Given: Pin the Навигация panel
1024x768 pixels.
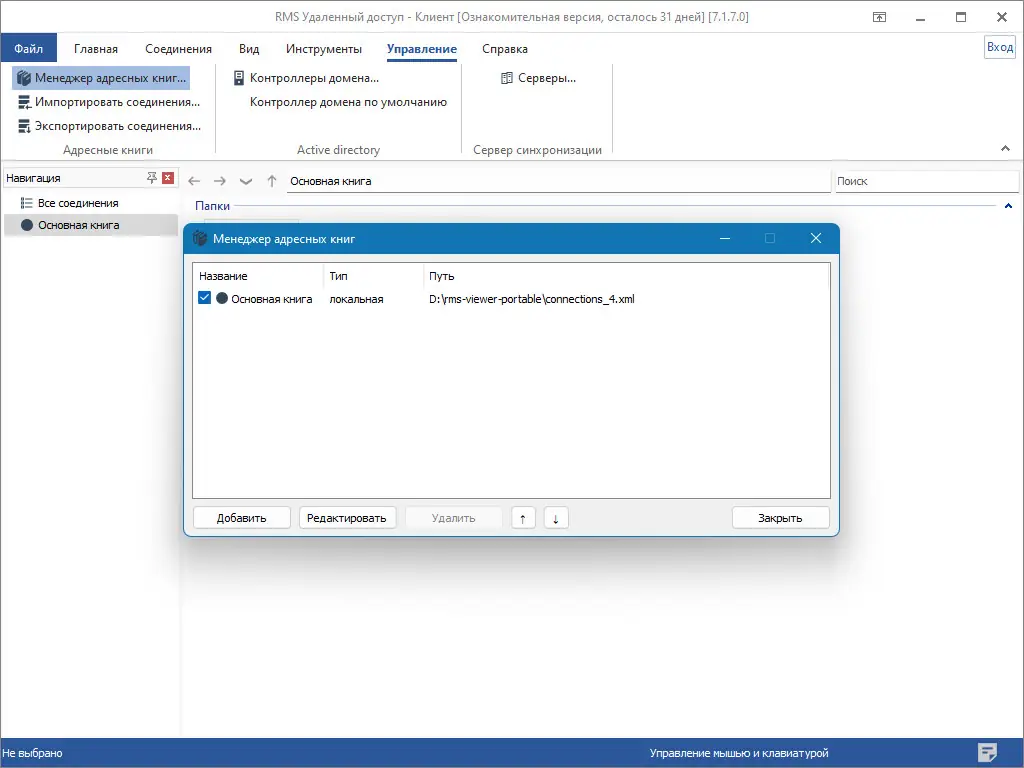Looking at the screenshot, I should pyautogui.click(x=152, y=178).
